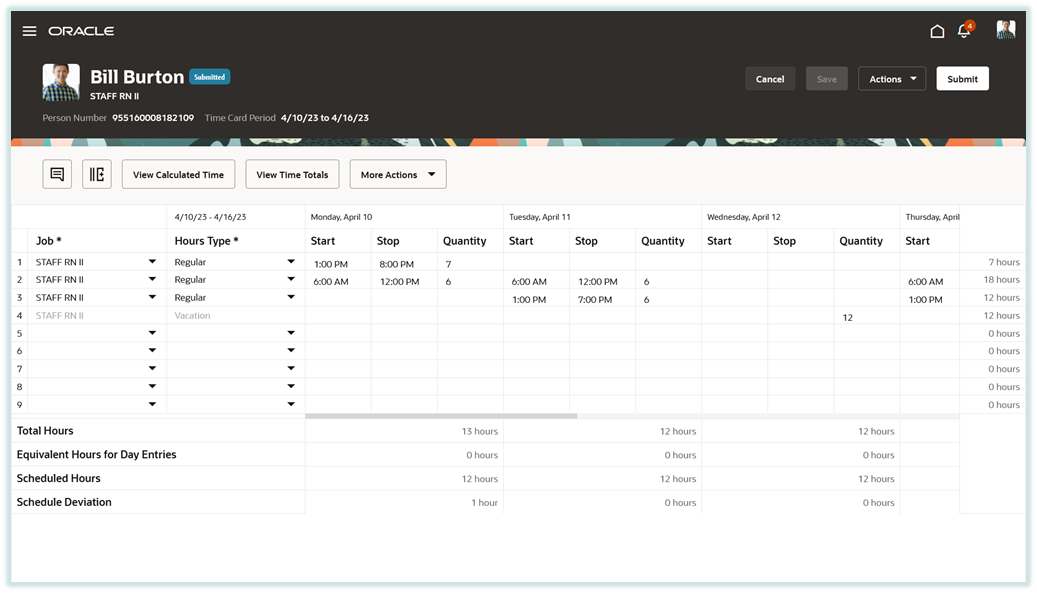Screen dimensions: 1037x593
Task: Open the Actions menu
Action: pyautogui.click(x=891, y=78)
